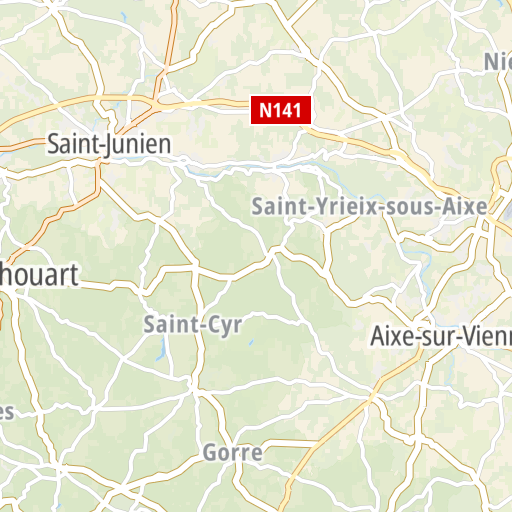Click the red N141 road shield

tap(281, 110)
